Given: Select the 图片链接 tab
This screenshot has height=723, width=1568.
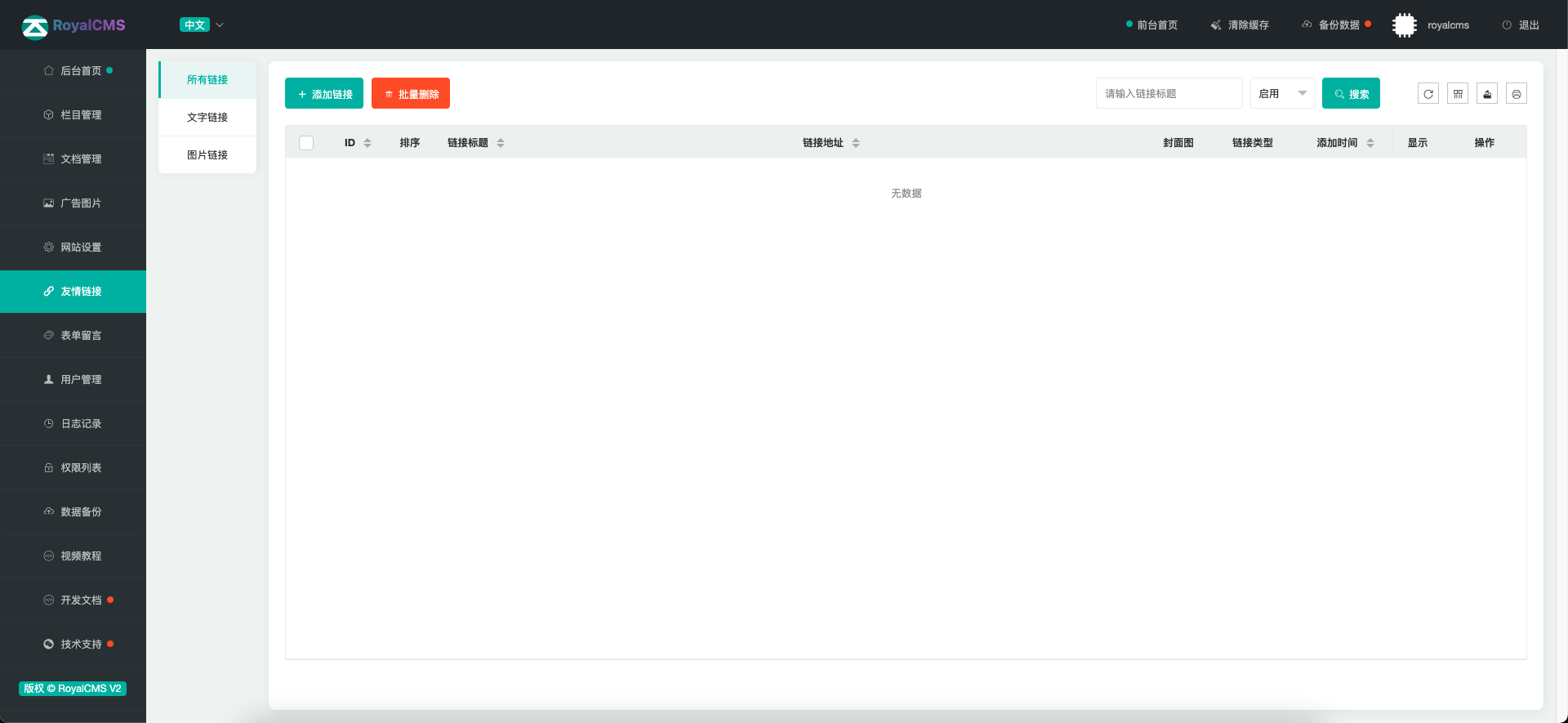Looking at the screenshot, I should (x=207, y=155).
